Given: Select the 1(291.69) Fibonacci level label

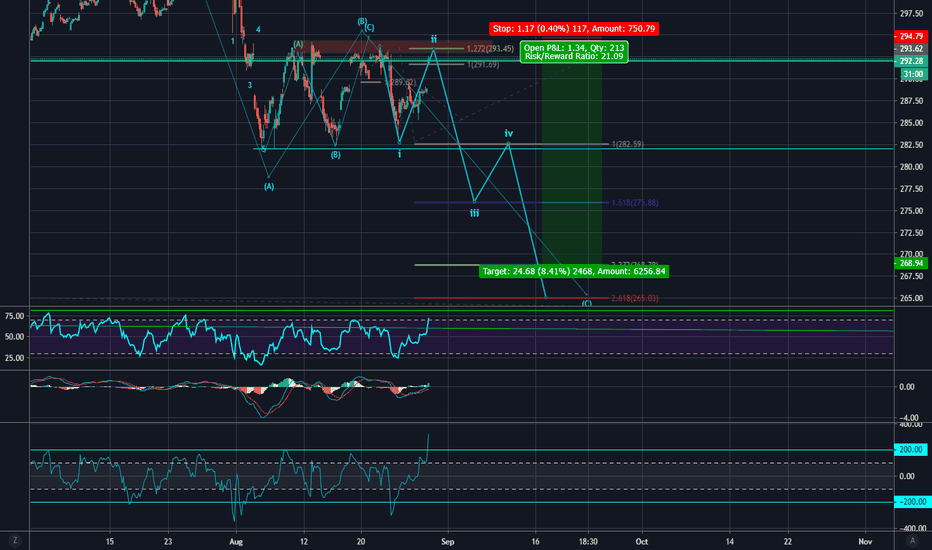Looking at the screenshot, I should (483, 64).
